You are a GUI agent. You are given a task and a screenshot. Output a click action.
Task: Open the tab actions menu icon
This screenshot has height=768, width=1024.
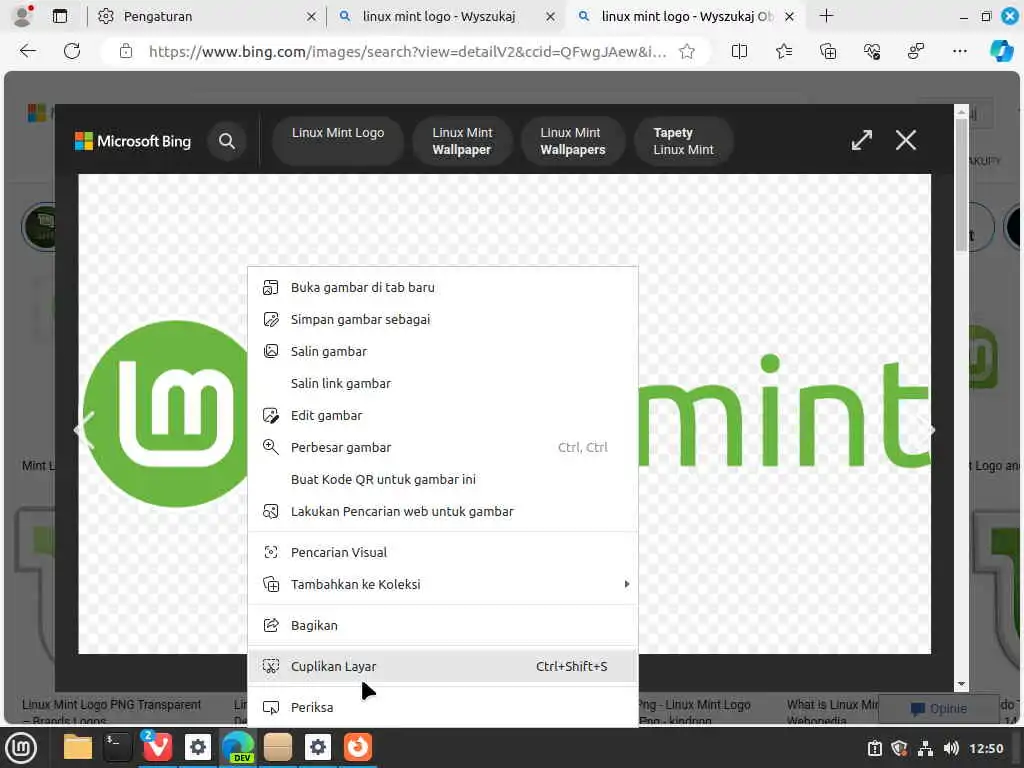click(59, 16)
